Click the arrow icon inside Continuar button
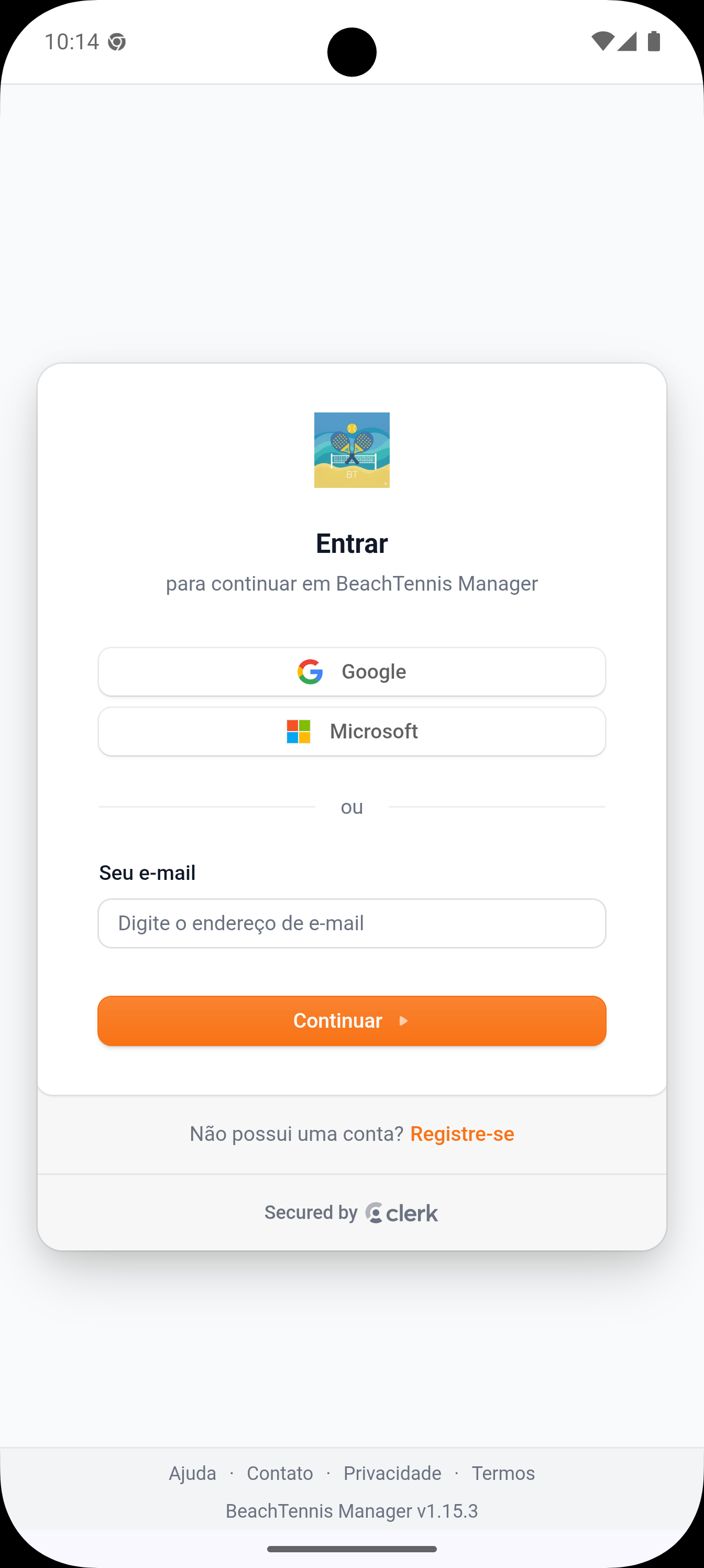Image resolution: width=704 pixels, height=1568 pixels. pyautogui.click(x=403, y=1021)
